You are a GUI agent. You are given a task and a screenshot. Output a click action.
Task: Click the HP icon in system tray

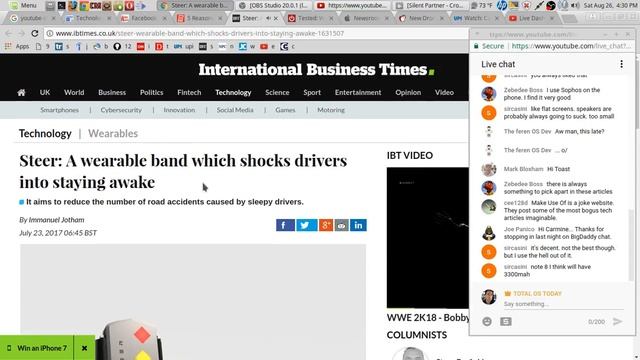click(502, 5)
